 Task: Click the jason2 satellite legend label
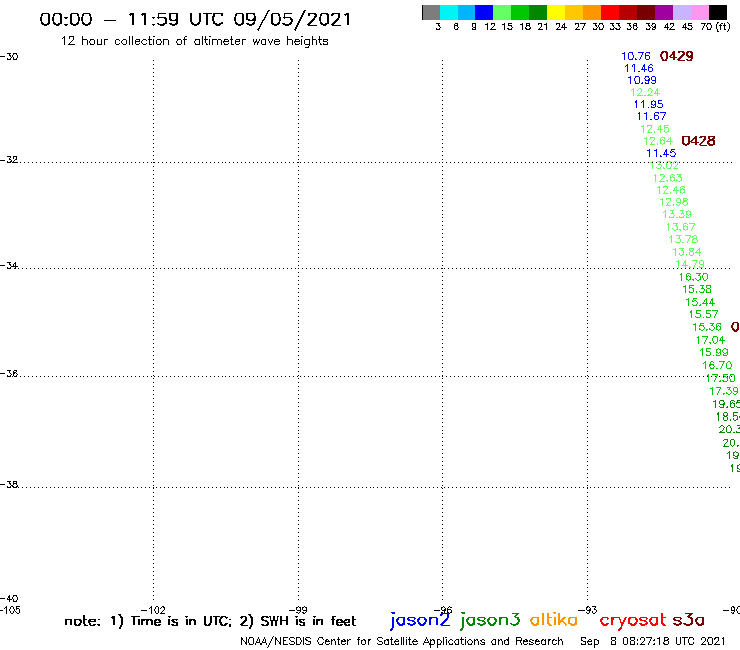tap(420, 621)
